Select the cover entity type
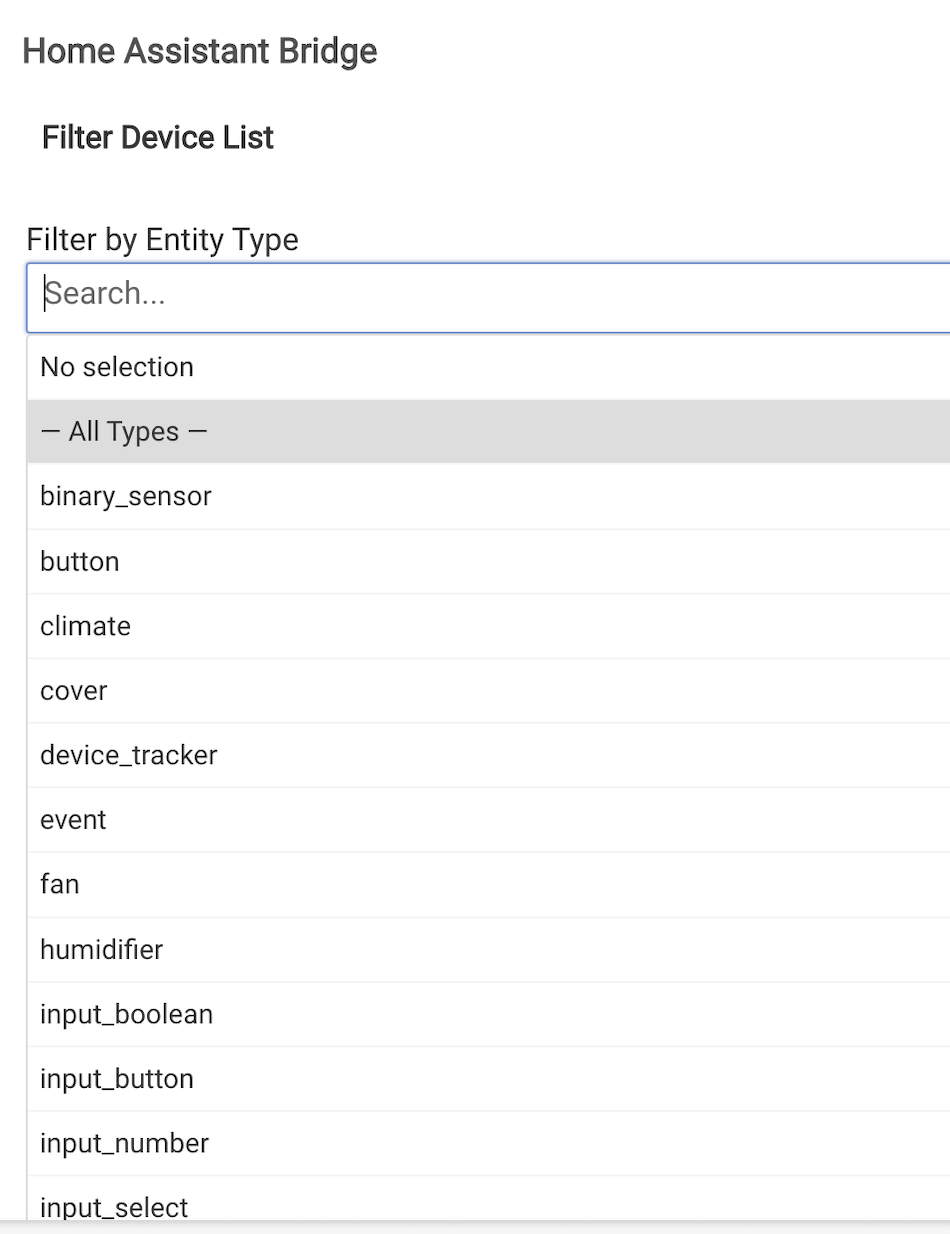Image resolution: width=950 pixels, height=1234 pixels. click(x=74, y=691)
